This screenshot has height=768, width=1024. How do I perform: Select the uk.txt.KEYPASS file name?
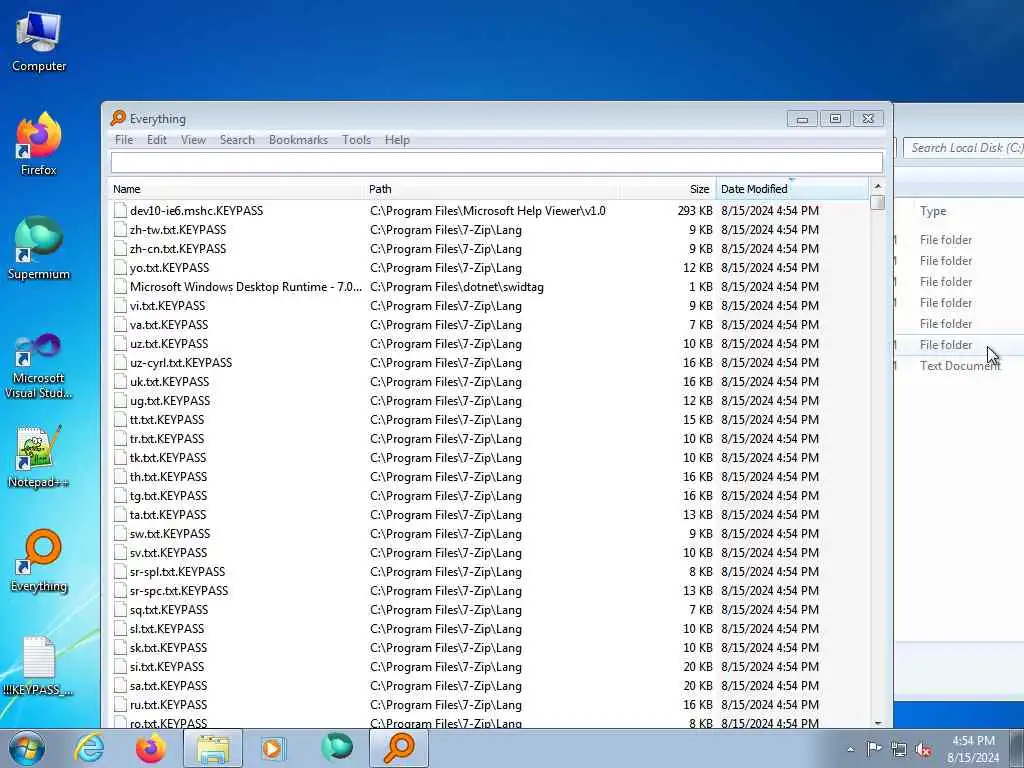point(169,381)
